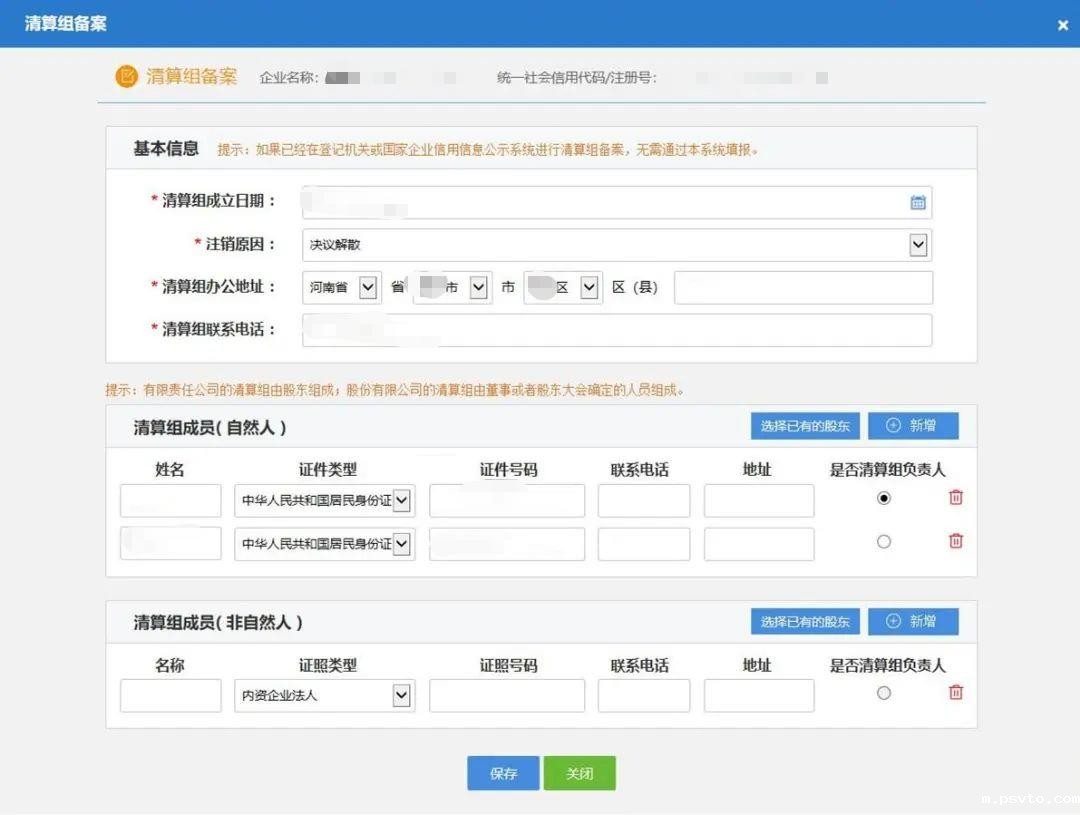Delete the second natural person member row

tap(955, 541)
